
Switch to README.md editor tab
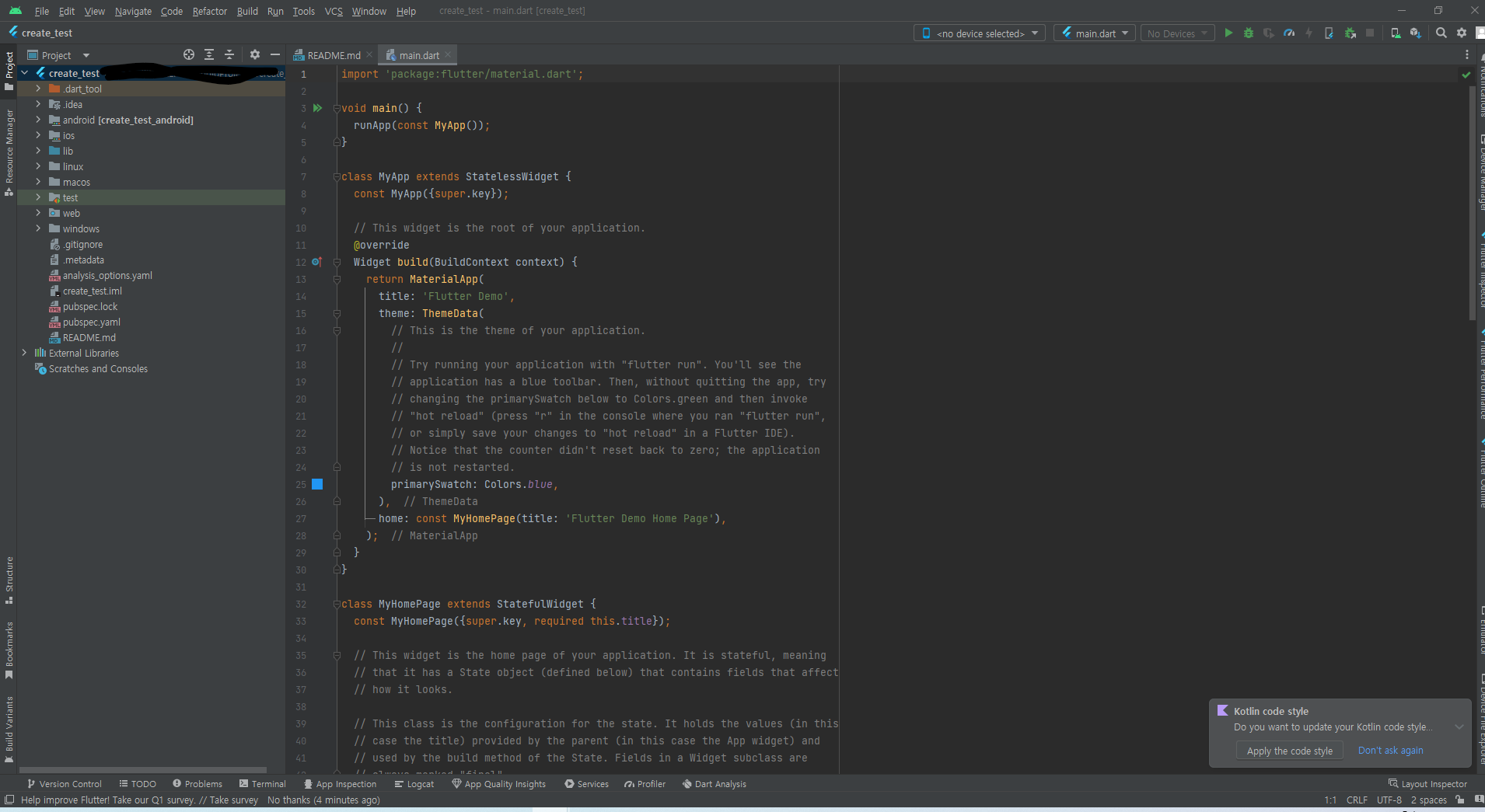coord(333,55)
